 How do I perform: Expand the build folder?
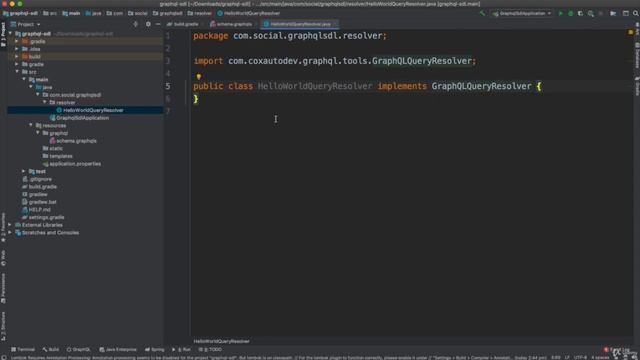(x=17, y=56)
